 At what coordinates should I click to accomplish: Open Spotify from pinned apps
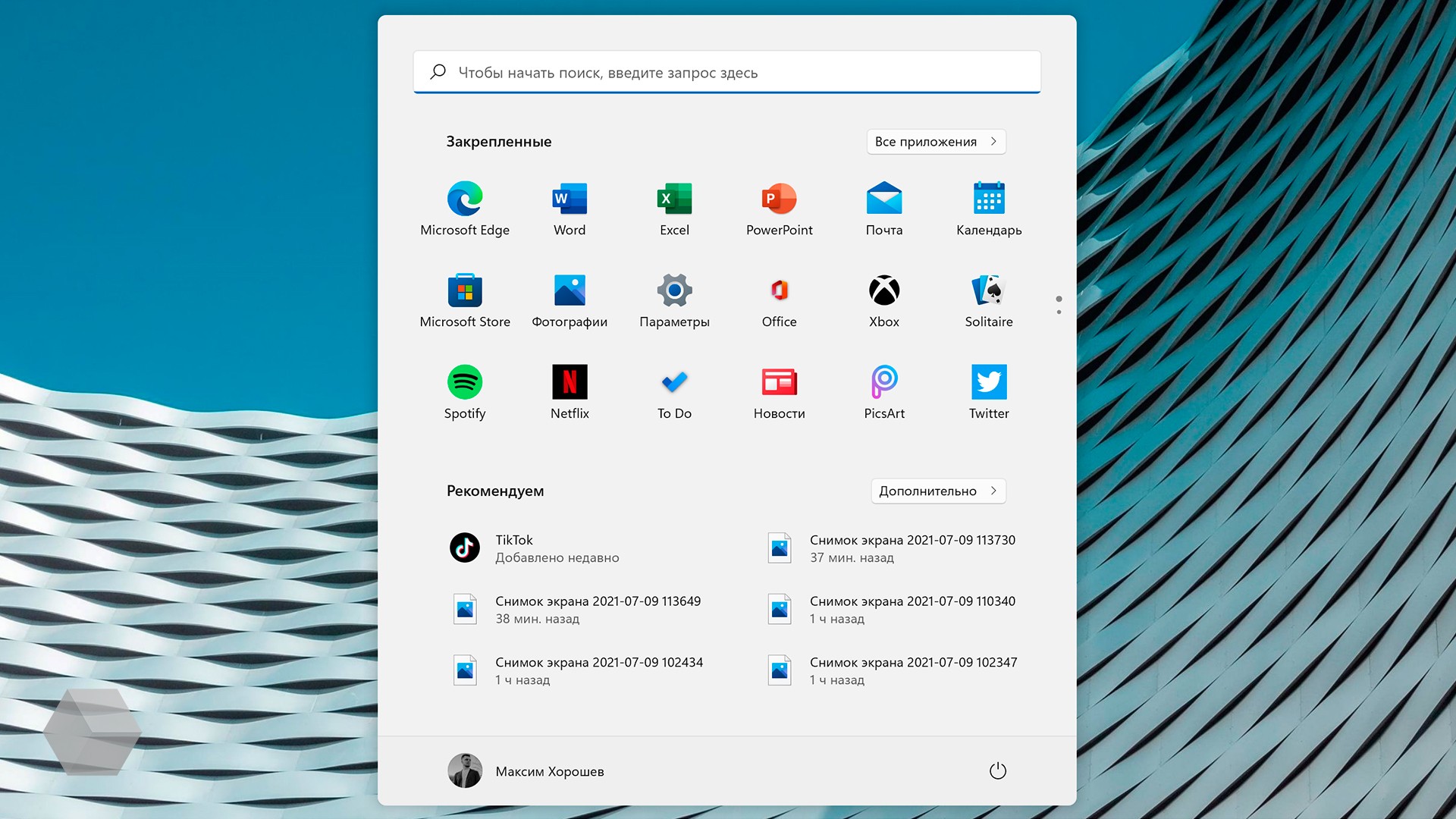[x=465, y=393]
